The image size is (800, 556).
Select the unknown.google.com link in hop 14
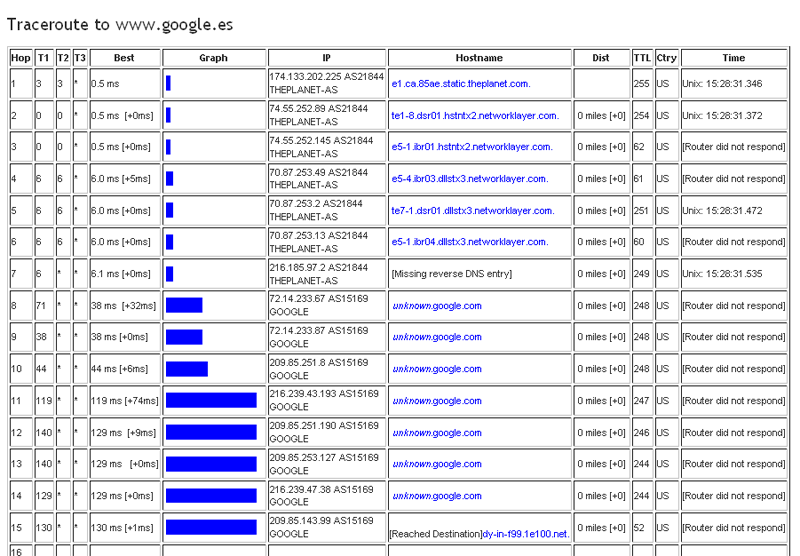(x=437, y=496)
